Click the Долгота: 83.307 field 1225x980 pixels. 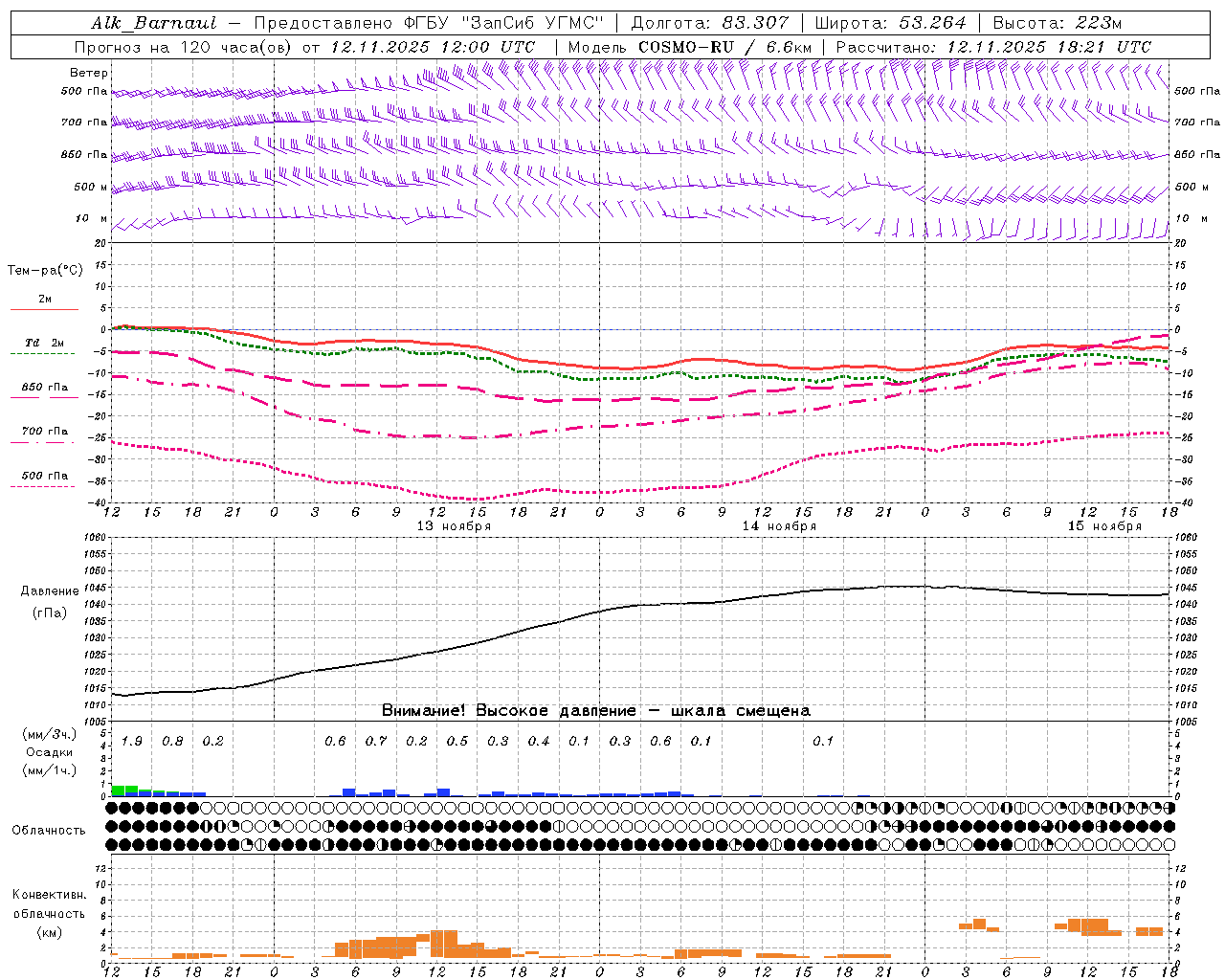click(710, 23)
